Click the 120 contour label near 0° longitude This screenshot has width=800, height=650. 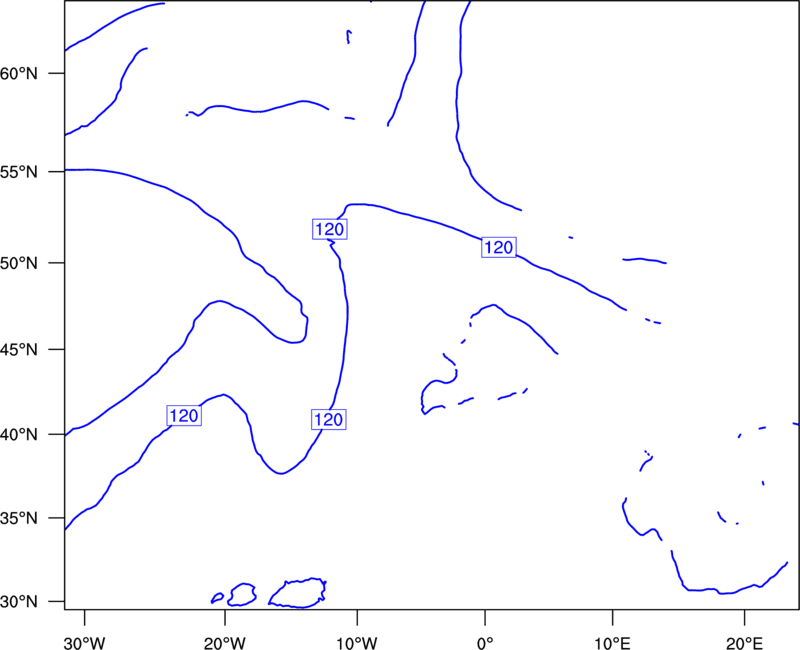tap(498, 247)
